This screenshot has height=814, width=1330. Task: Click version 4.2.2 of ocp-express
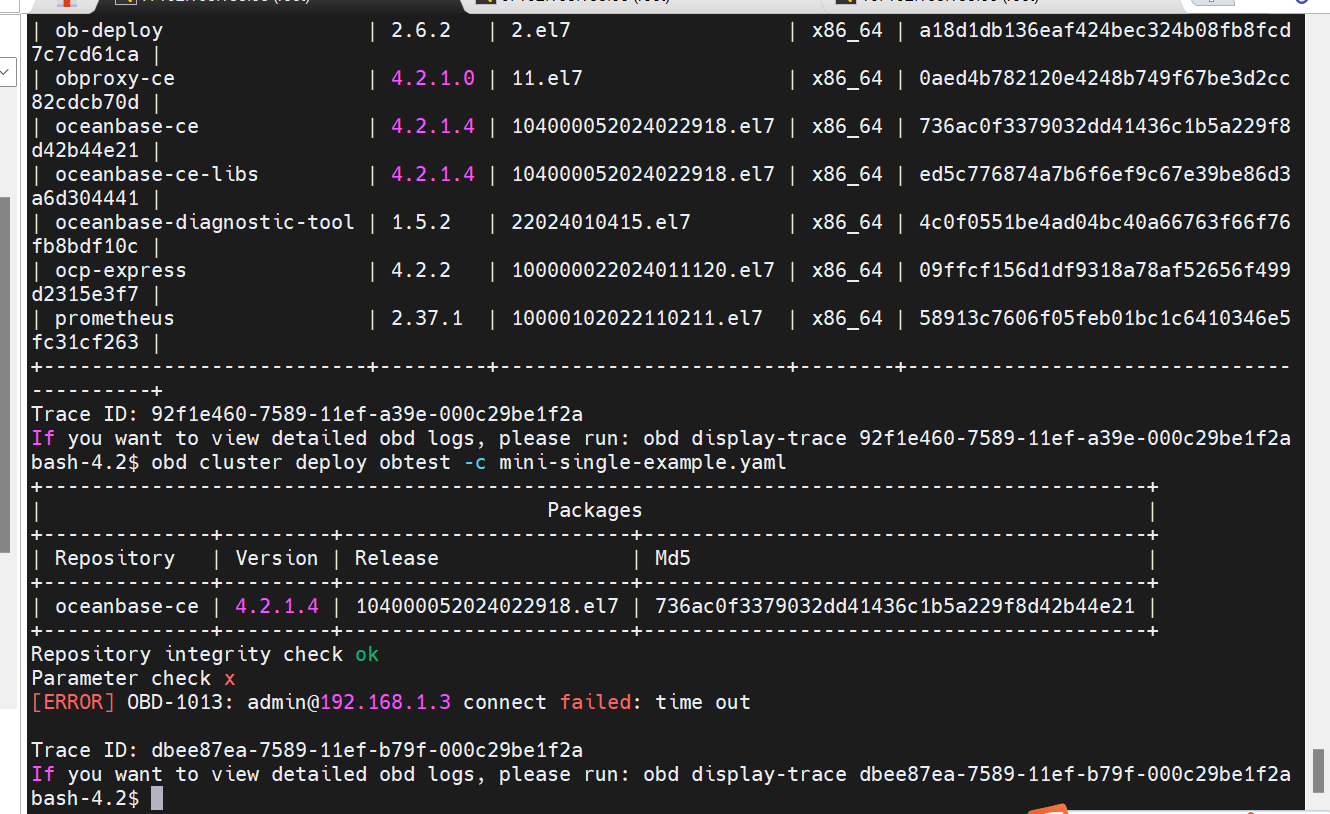click(420, 270)
